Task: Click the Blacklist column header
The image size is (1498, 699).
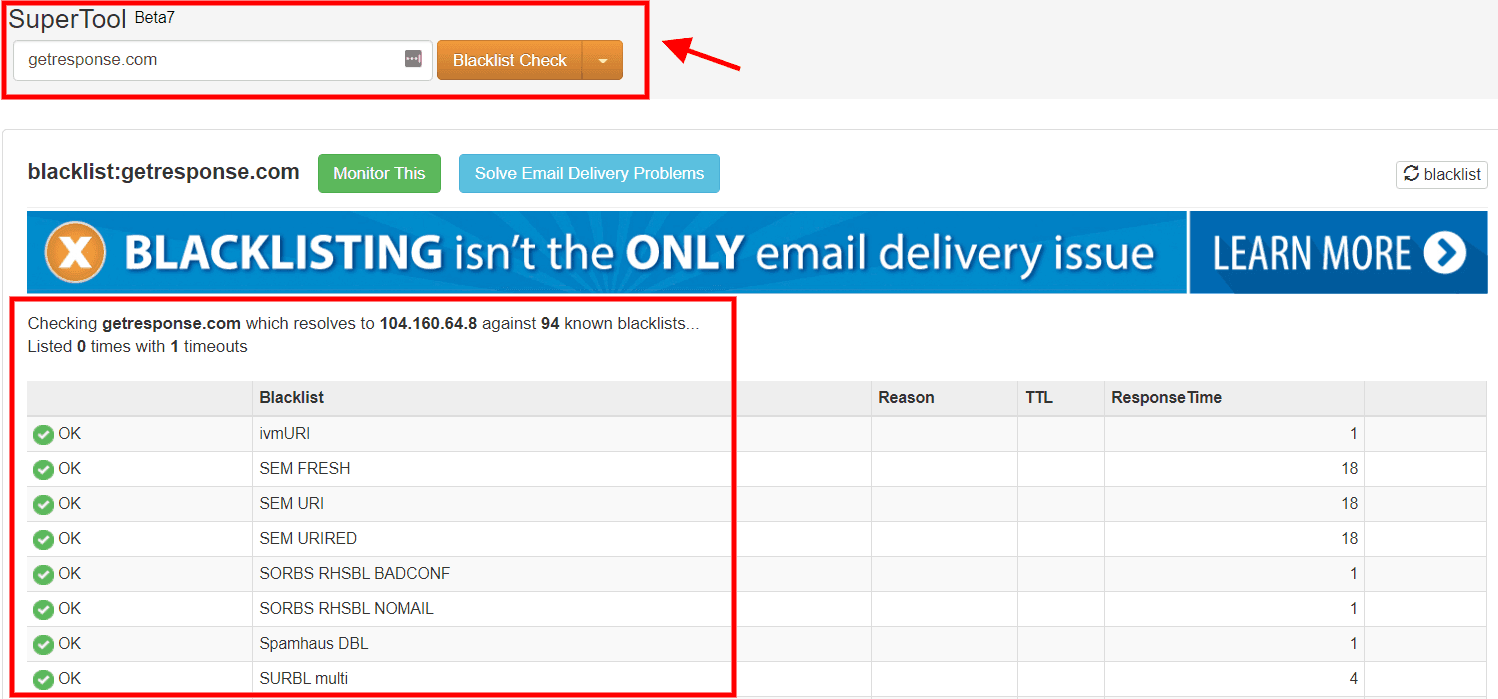Action: pyautogui.click(x=291, y=397)
